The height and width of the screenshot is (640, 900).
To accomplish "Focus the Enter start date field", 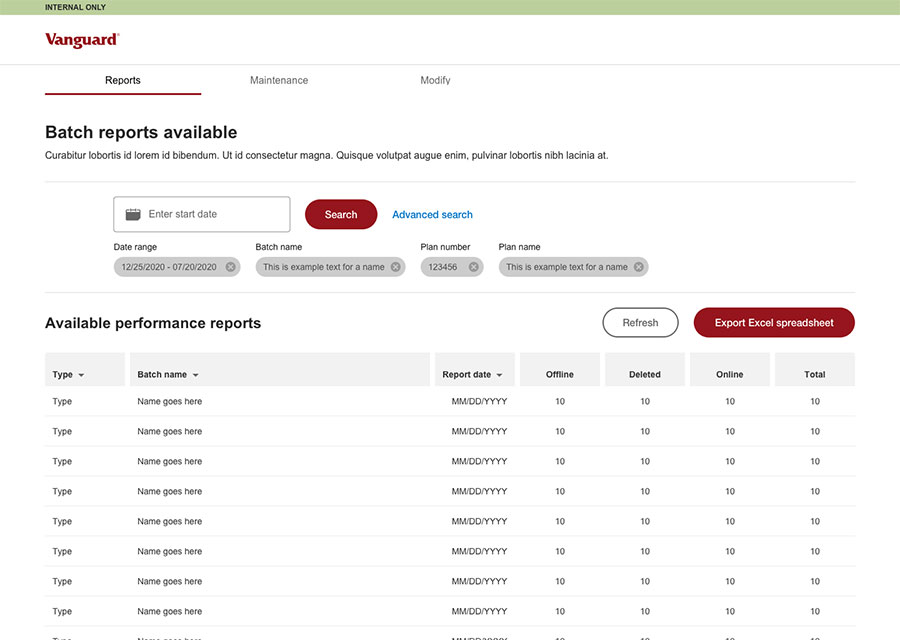I will pos(201,214).
